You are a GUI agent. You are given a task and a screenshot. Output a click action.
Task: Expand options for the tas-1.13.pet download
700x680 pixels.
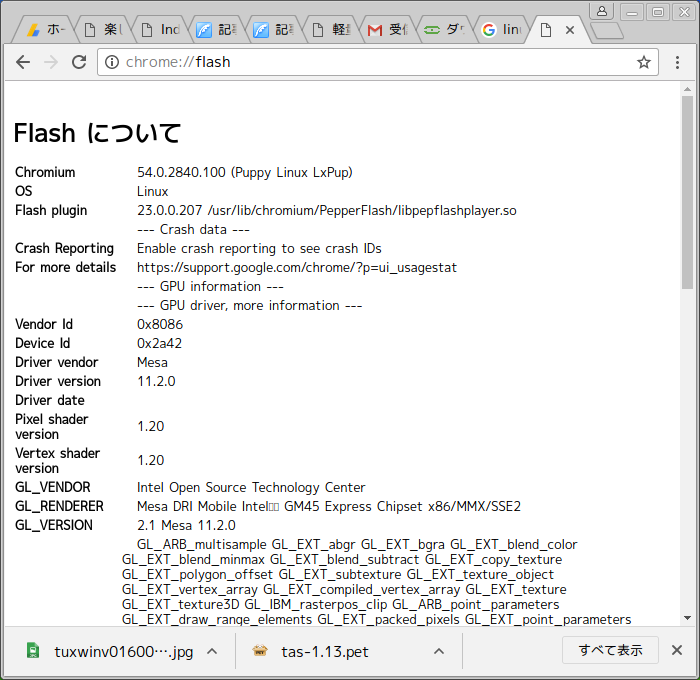(439, 651)
